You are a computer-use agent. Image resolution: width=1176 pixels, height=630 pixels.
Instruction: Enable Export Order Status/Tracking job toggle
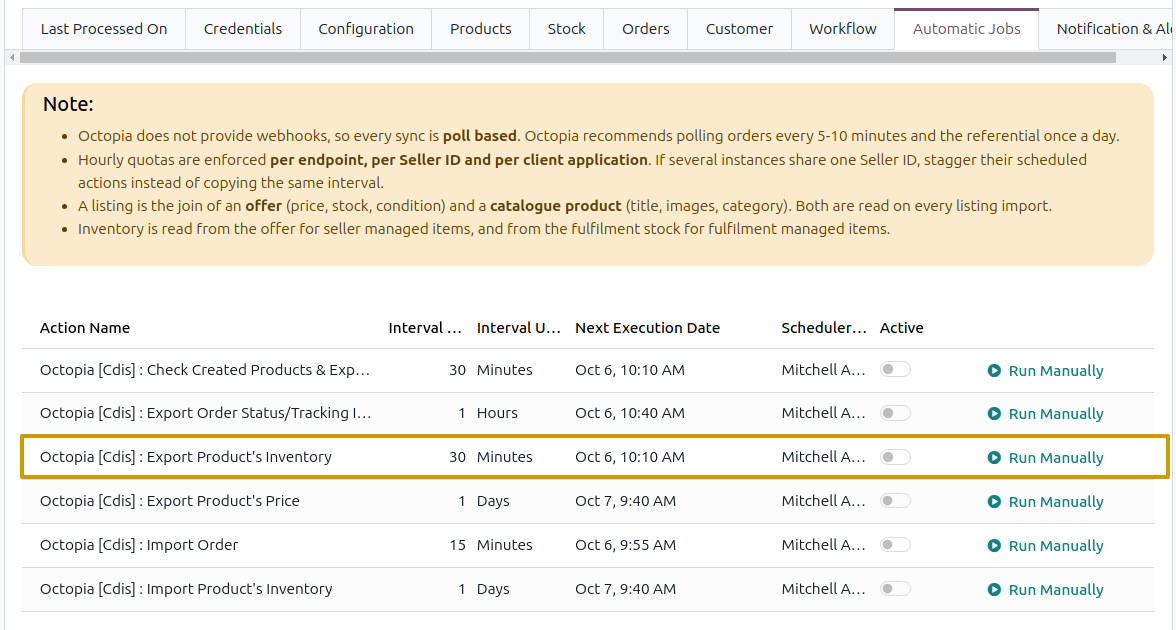click(895, 412)
